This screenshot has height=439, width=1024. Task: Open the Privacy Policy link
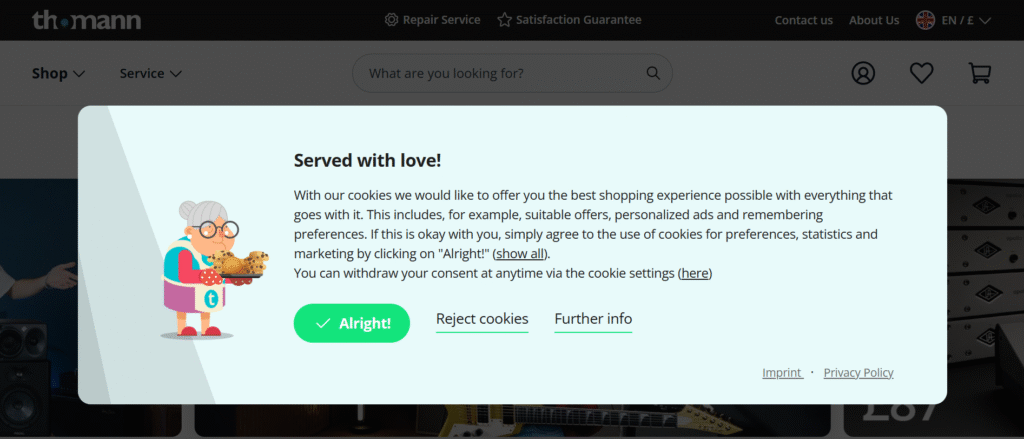click(x=858, y=373)
